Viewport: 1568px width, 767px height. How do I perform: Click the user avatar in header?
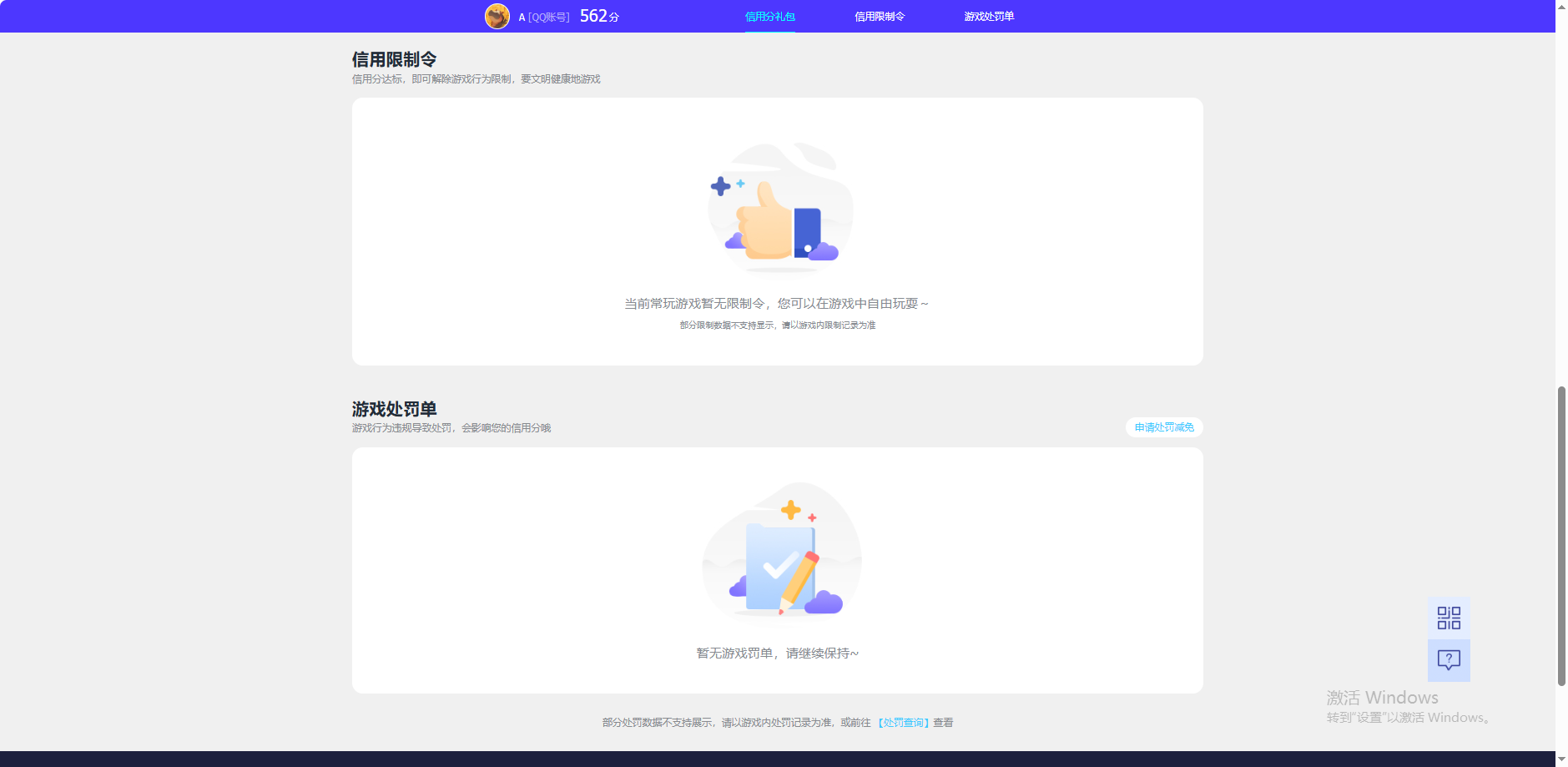click(497, 16)
